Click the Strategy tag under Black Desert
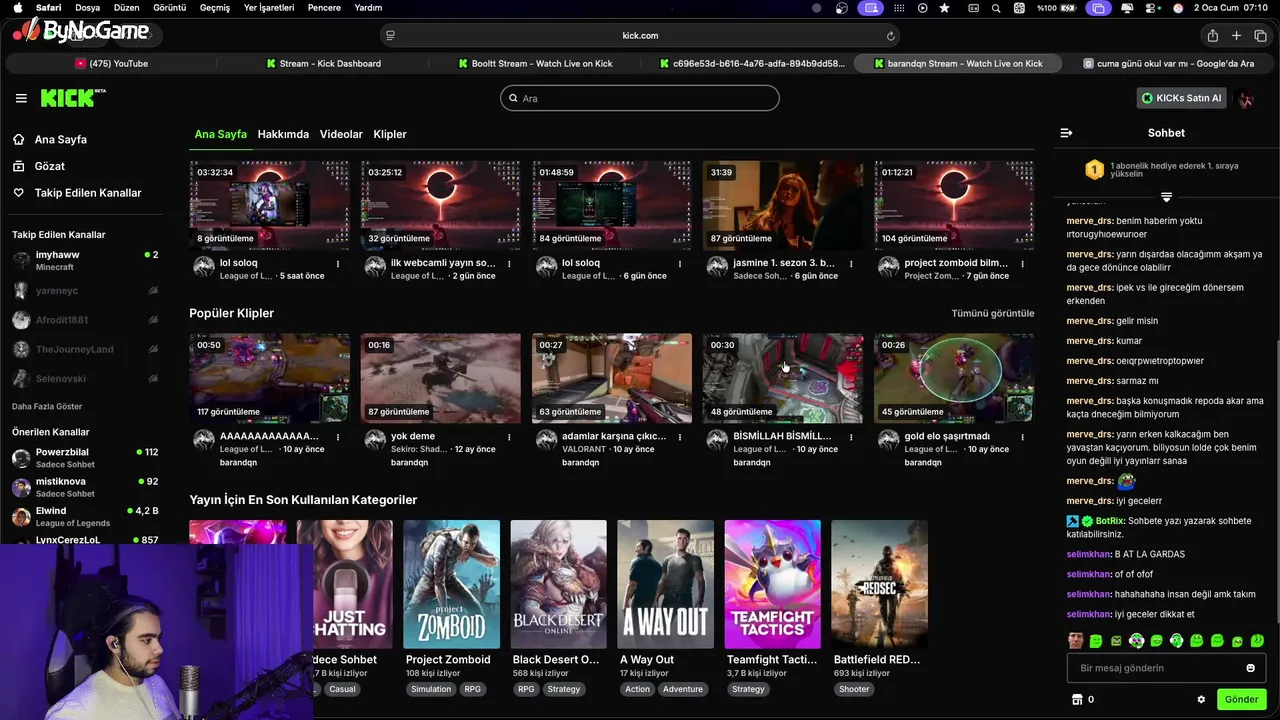 point(563,689)
